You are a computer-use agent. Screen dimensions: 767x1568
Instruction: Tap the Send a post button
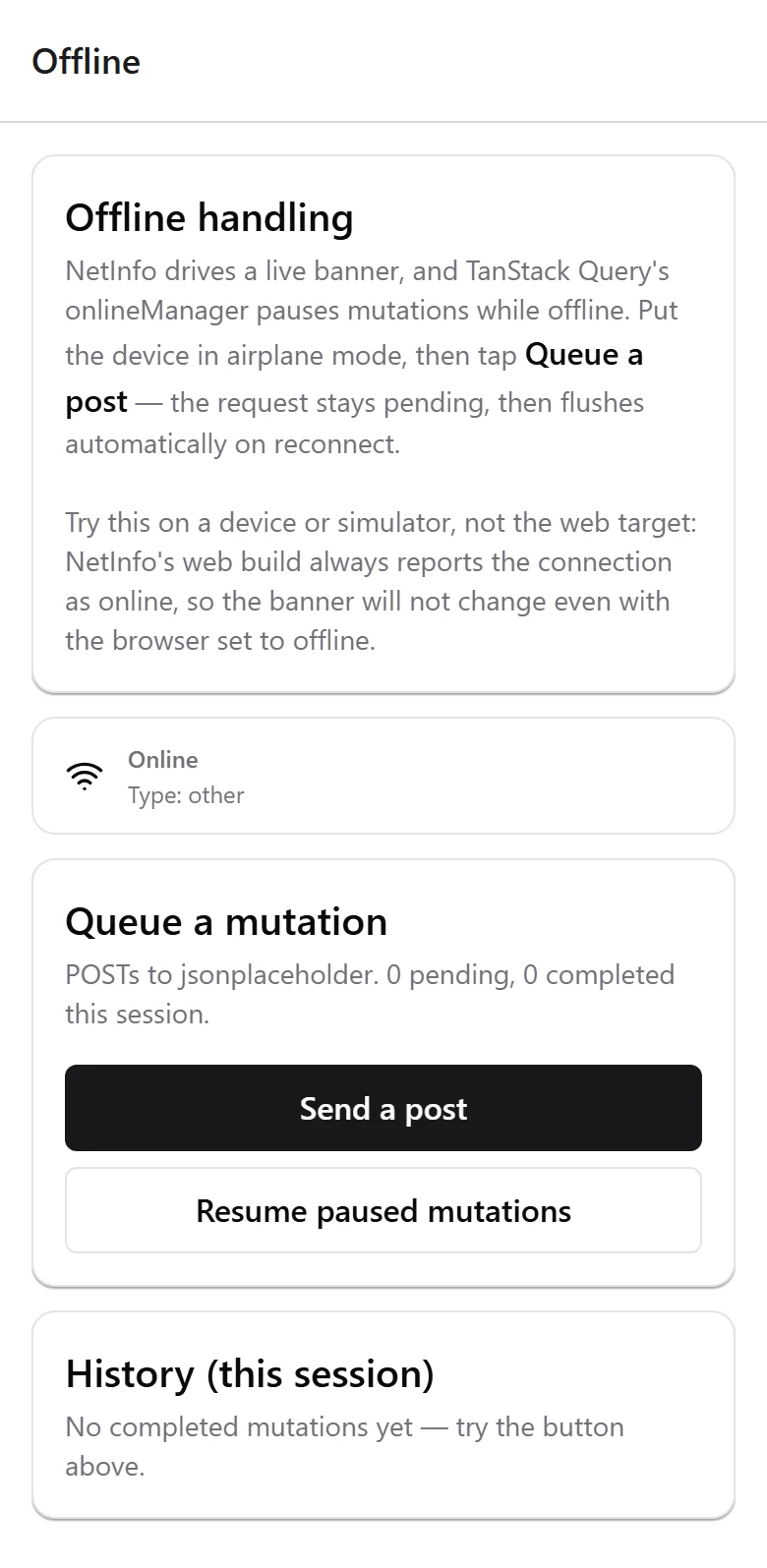coord(383,1108)
